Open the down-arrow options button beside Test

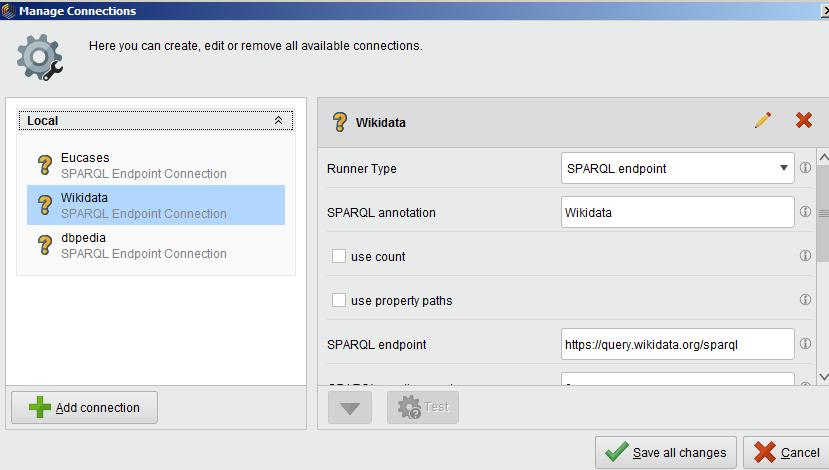349,408
